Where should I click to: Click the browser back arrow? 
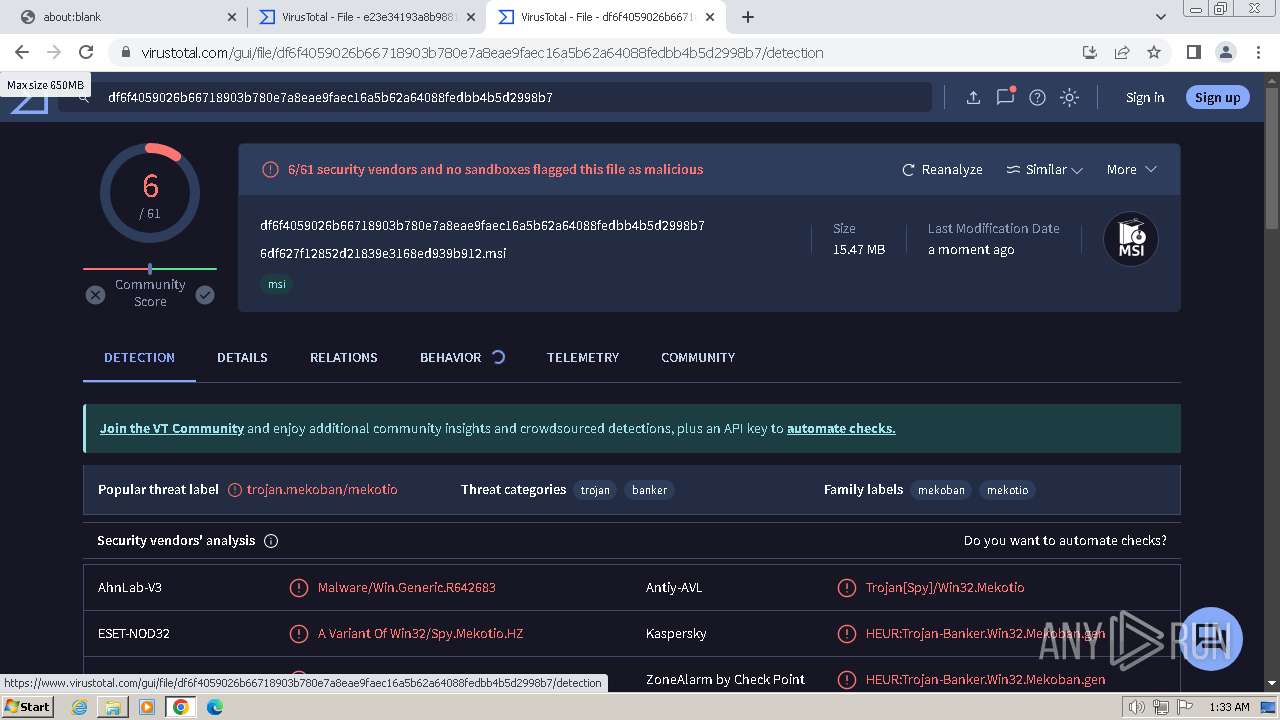point(22,52)
